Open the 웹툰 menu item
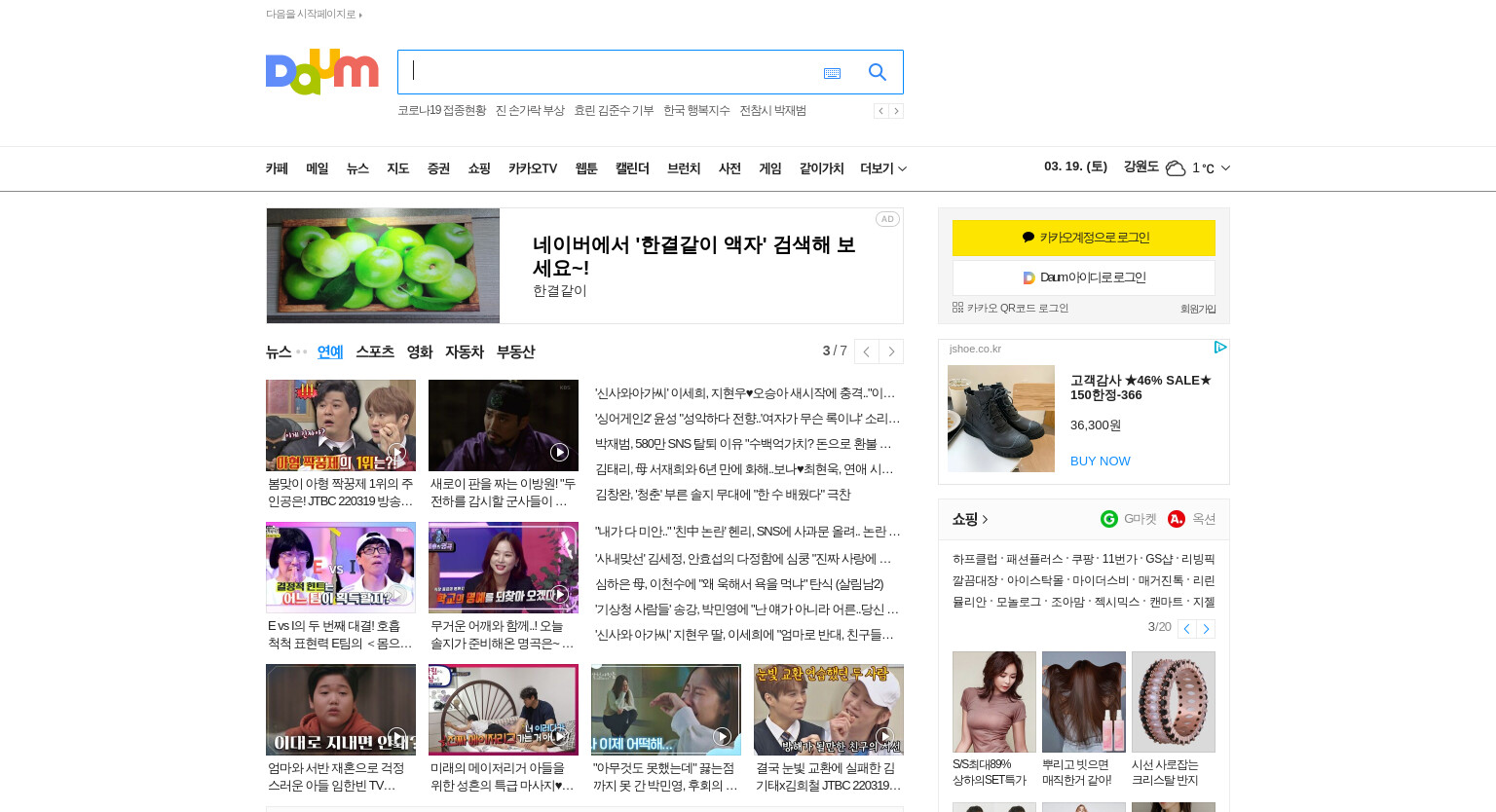The width and height of the screenshot is (1496, 812). [586, 168]
